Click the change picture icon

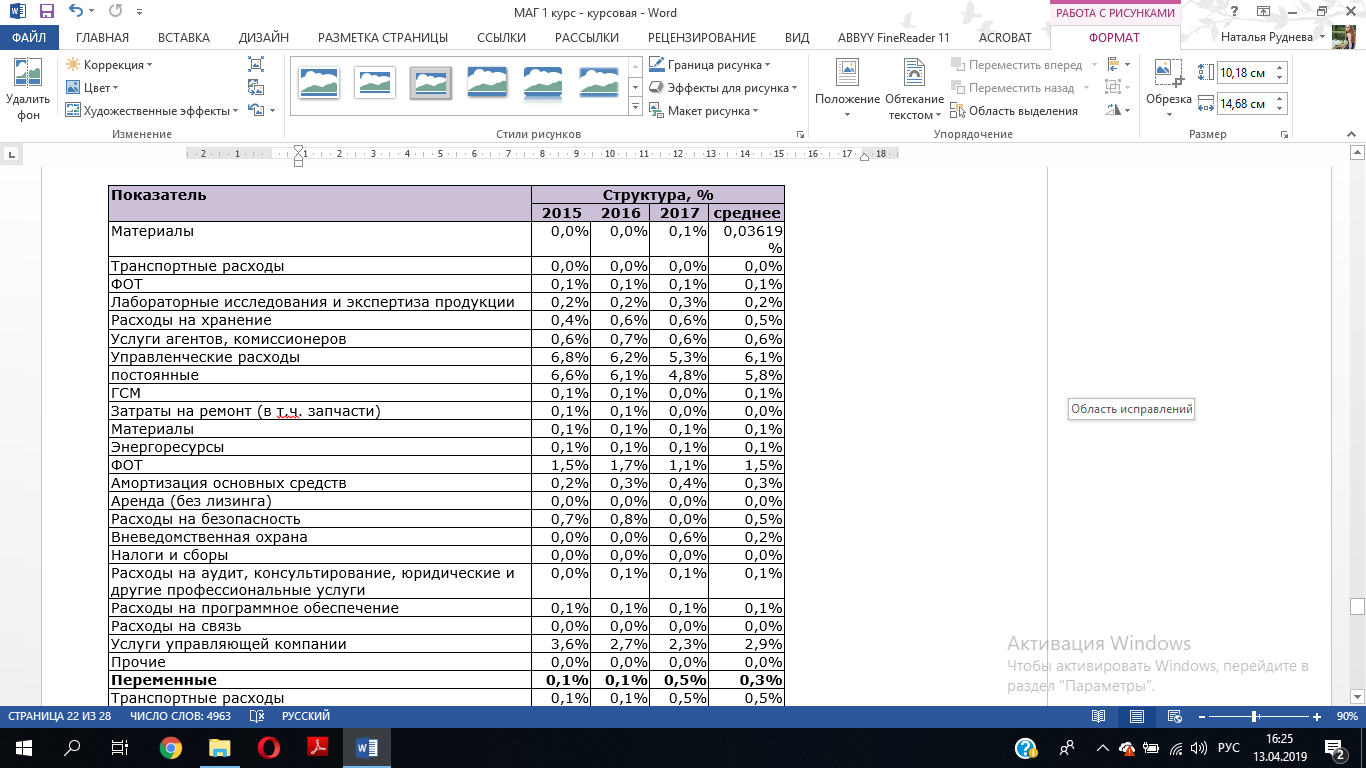[256, 87]
